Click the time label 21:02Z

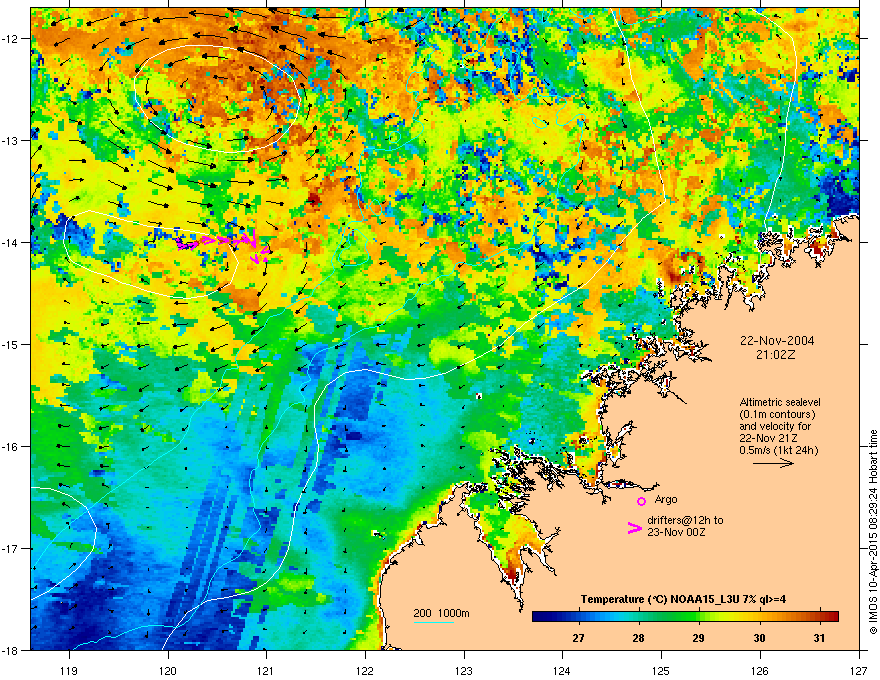[776, 355]
